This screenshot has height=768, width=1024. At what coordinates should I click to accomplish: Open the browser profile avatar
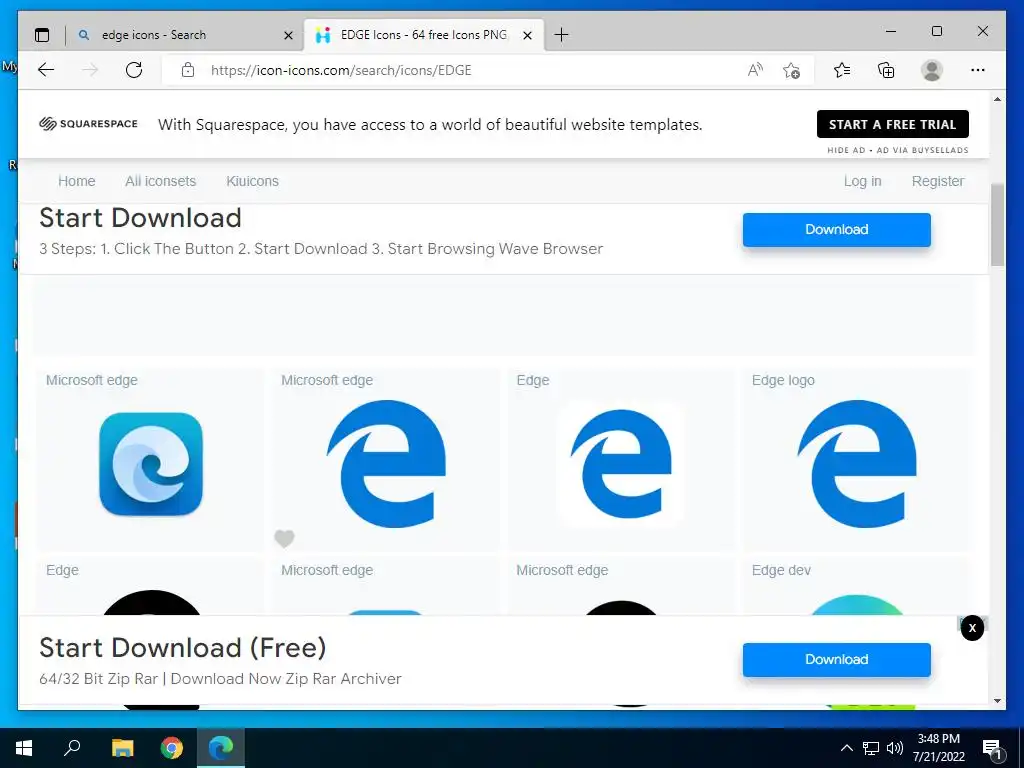pos(932,70)
